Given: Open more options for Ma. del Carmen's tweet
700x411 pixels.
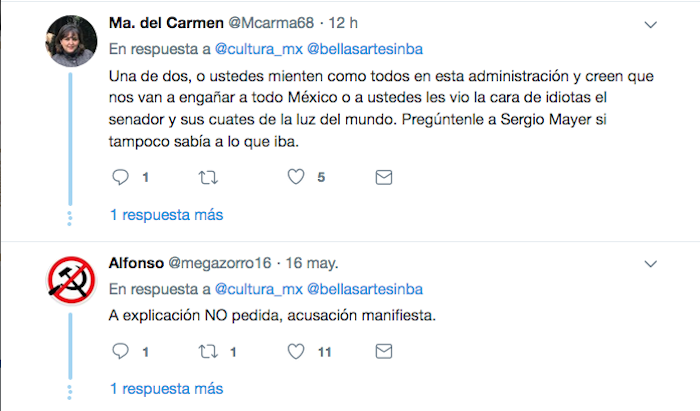Looking at the screenshot, I should tap(651, 23).
